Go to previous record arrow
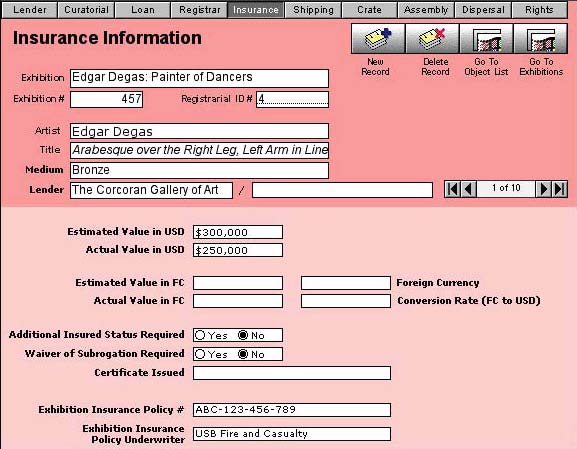The width and height of the screenshot is (577, 449). (468, 189)
